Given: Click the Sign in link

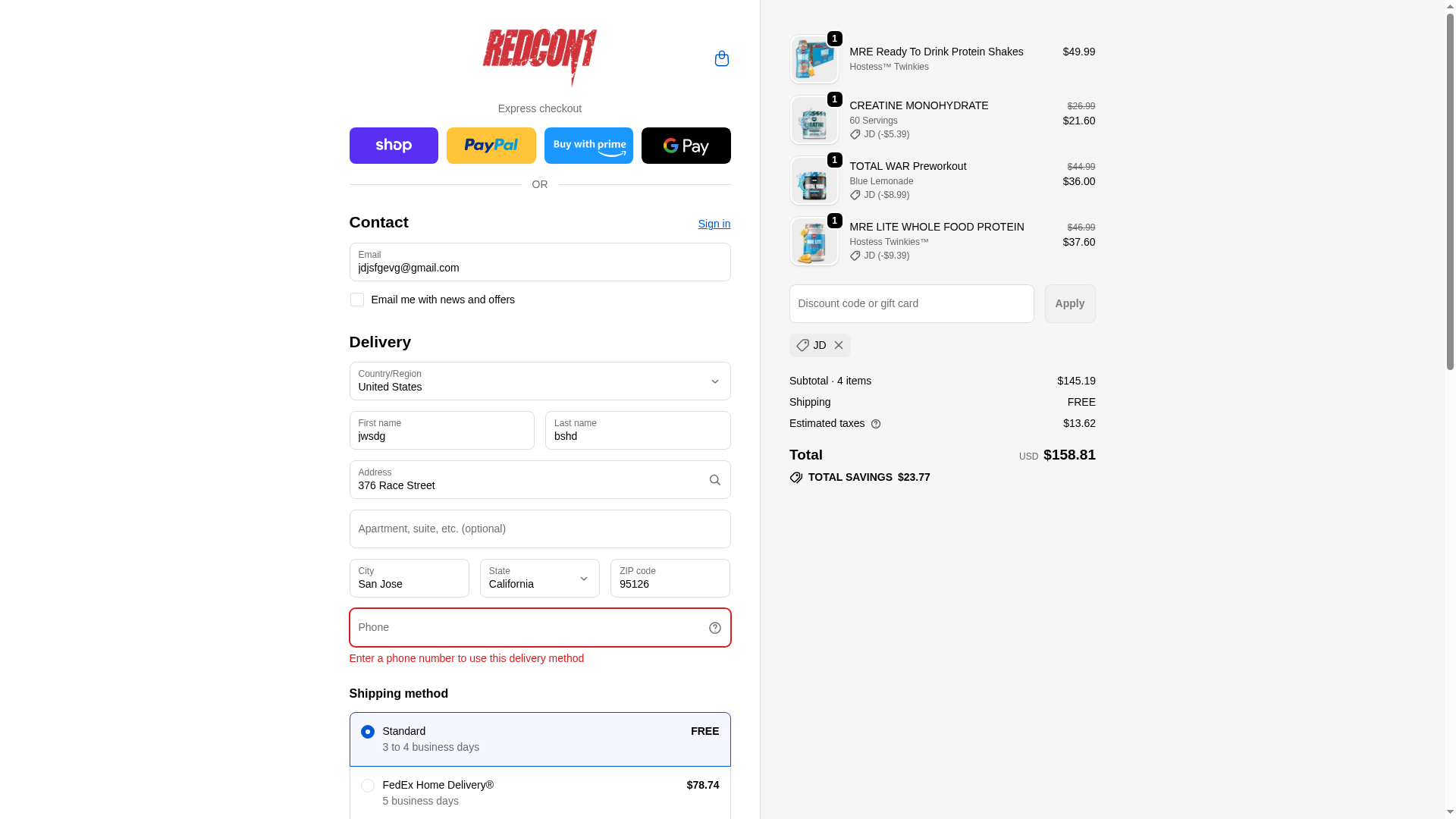Looking at the screenshot, I should click(x=714, y=224).
